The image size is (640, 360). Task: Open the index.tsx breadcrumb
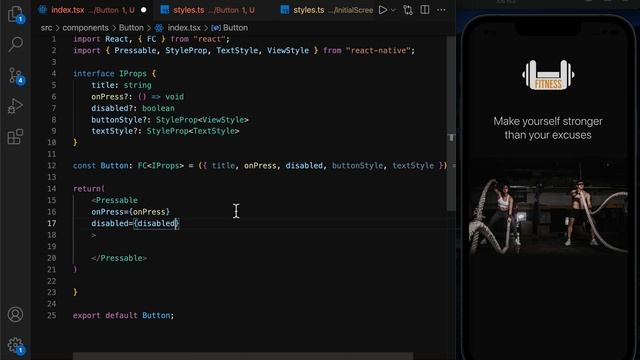pos(178,28)
